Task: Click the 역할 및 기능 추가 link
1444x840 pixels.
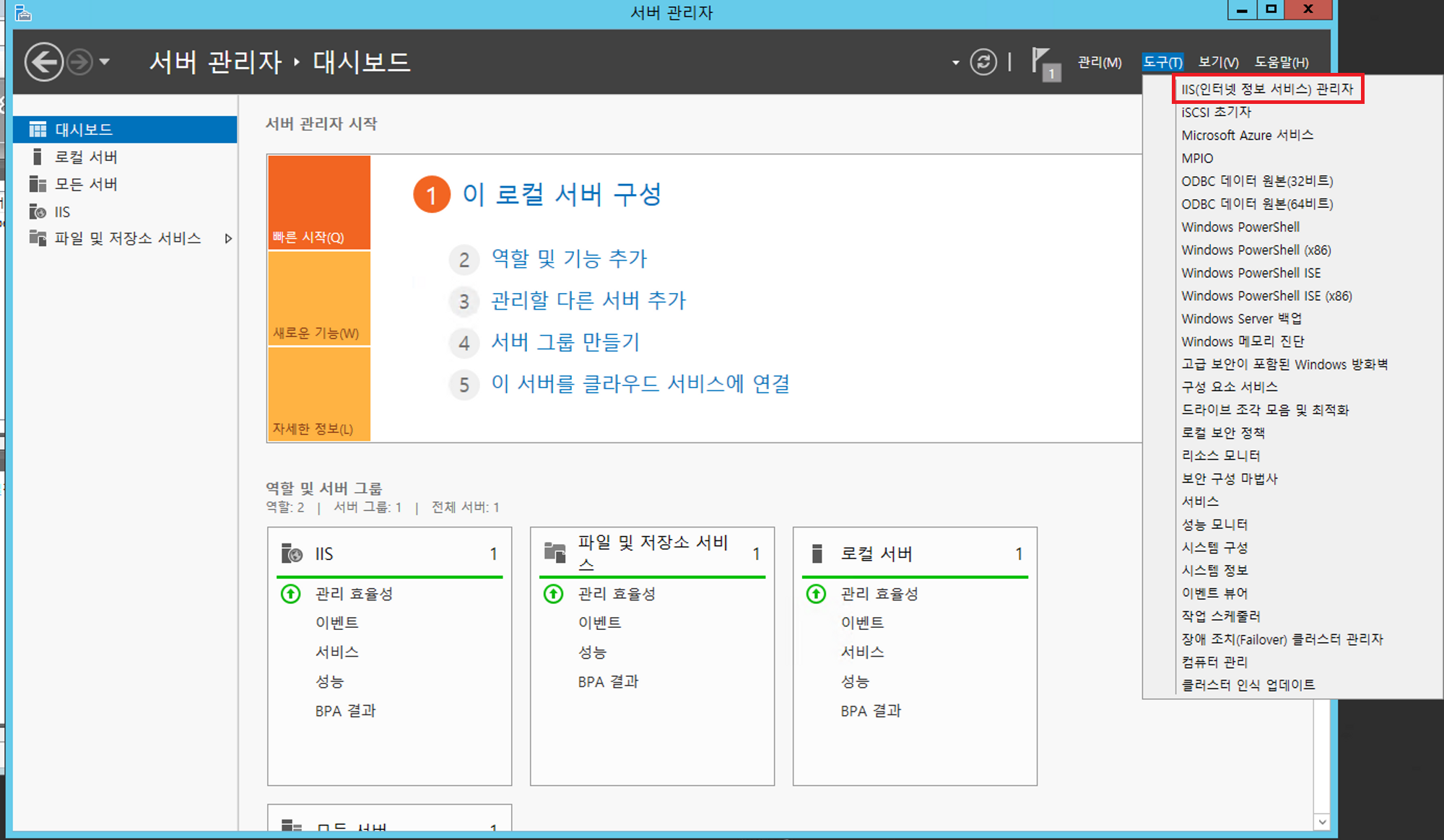Action: tap(569, 258)
